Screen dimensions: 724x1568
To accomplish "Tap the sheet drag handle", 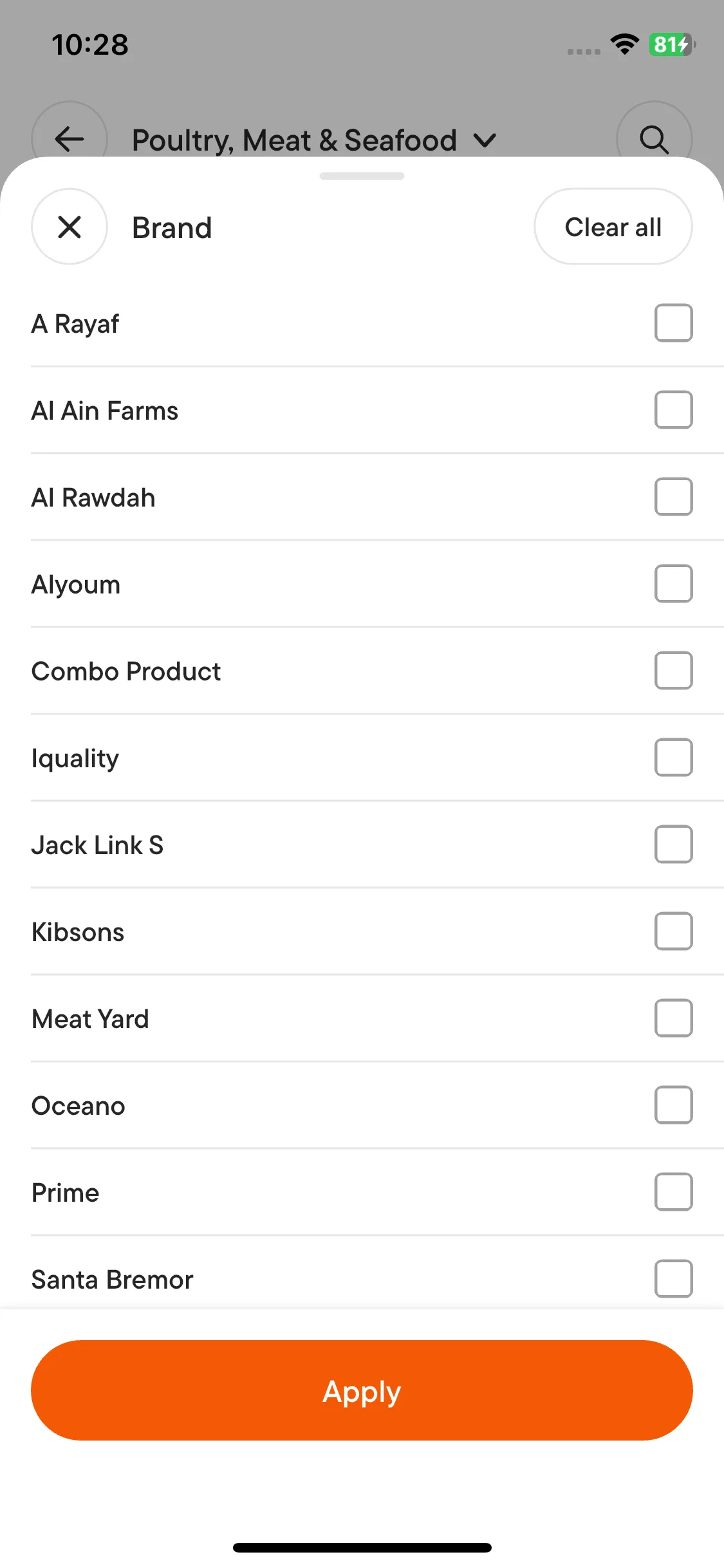I will click(362, 176).
